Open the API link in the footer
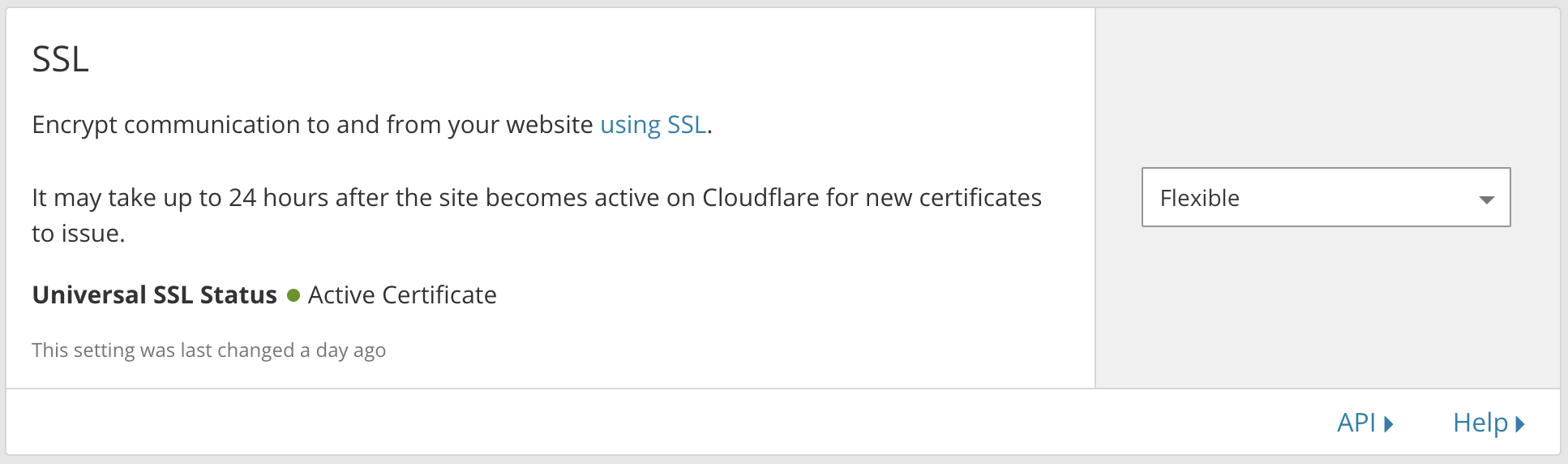The image size is (1568, 464). click(x=1356, y=423)
